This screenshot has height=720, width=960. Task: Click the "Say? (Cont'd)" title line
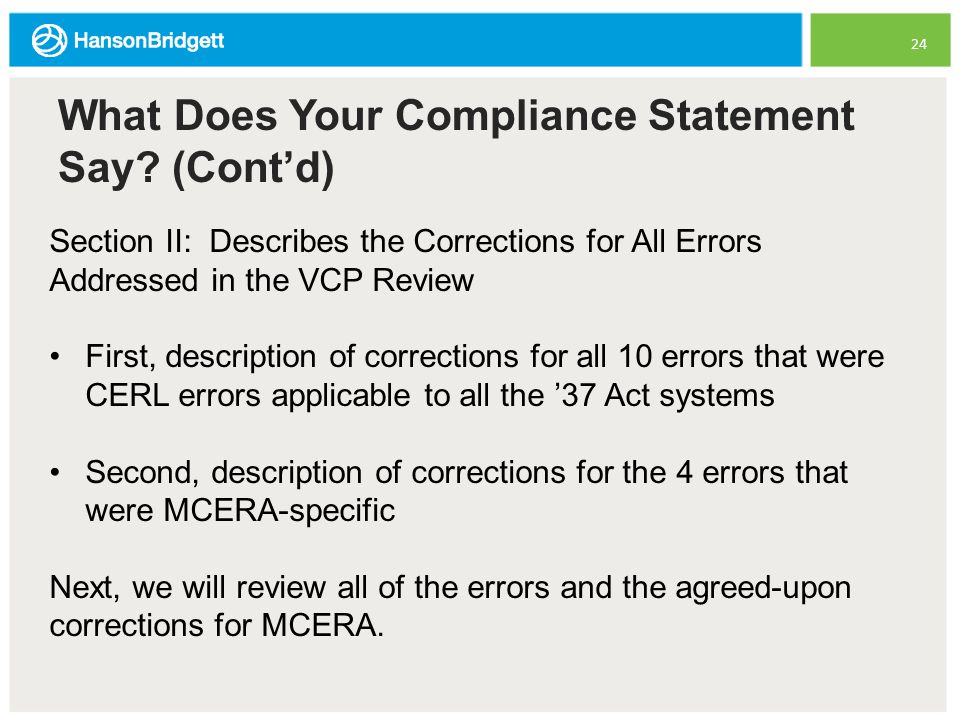point(196,168)
